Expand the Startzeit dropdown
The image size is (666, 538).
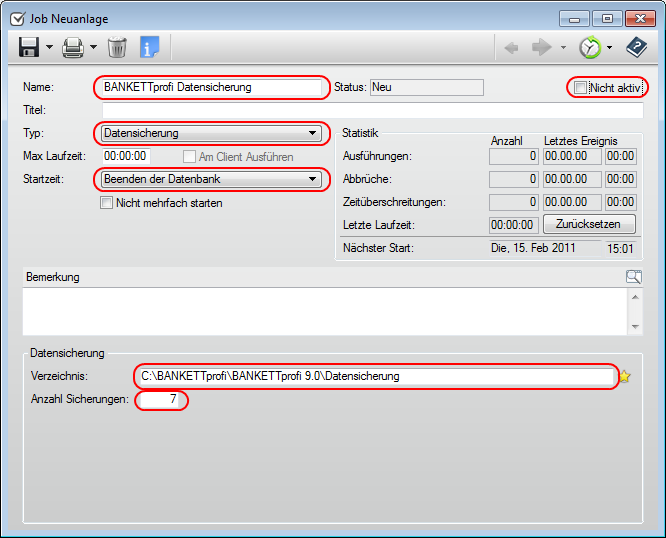pyautogui.click(x=312, y=180)
